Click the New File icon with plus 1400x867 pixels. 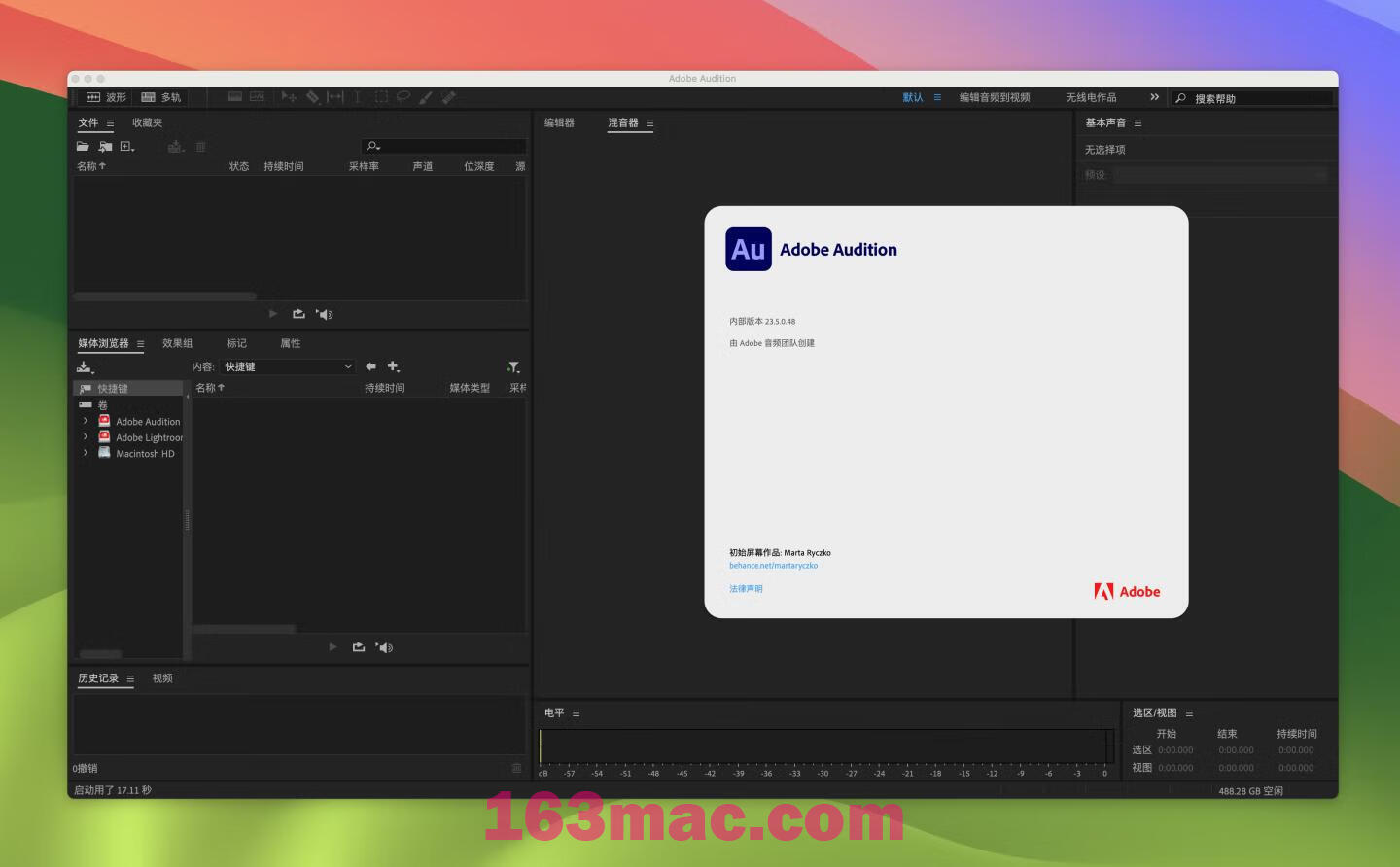tap(127, 147)
